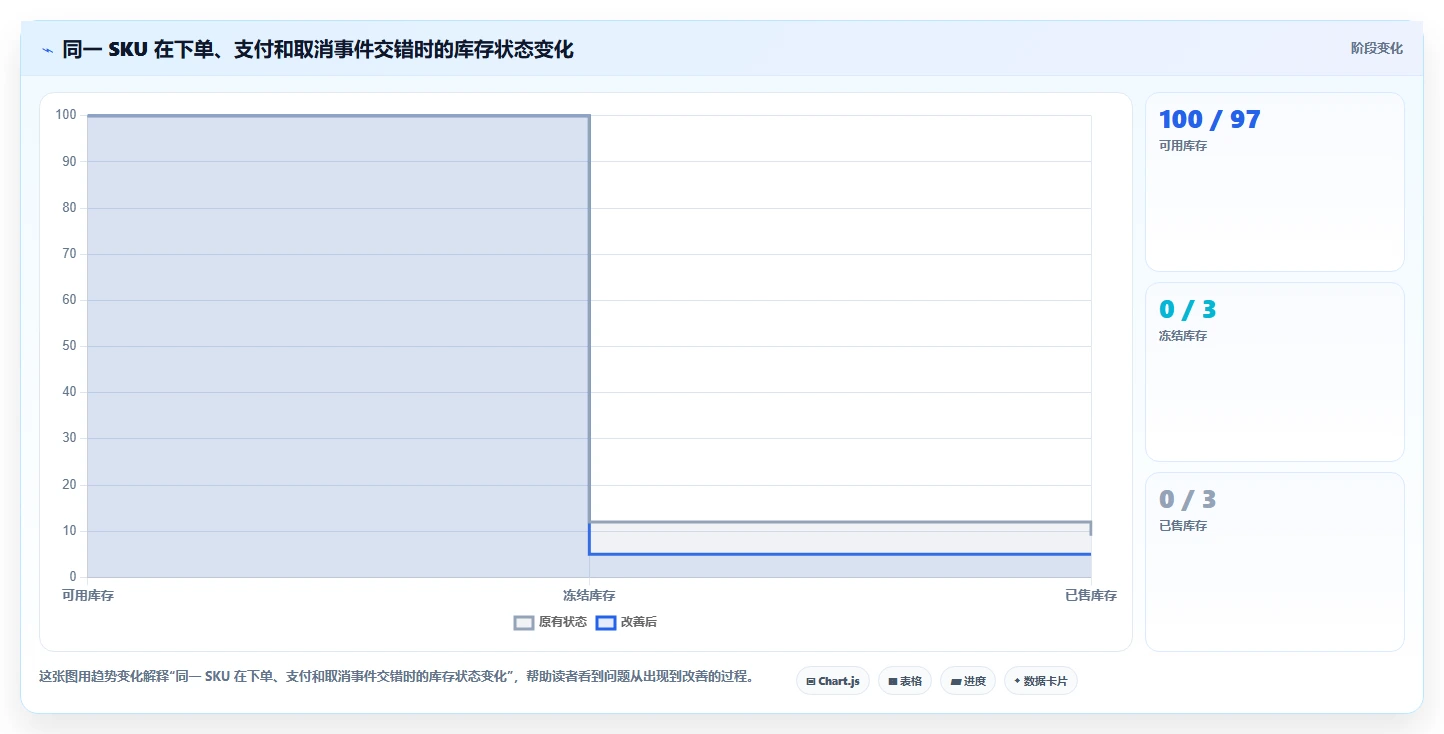Image resolution: width=1444 pixels, height=734 pixels.
Task: Select the 进度 chip
Action: click(x=967, y=681)
